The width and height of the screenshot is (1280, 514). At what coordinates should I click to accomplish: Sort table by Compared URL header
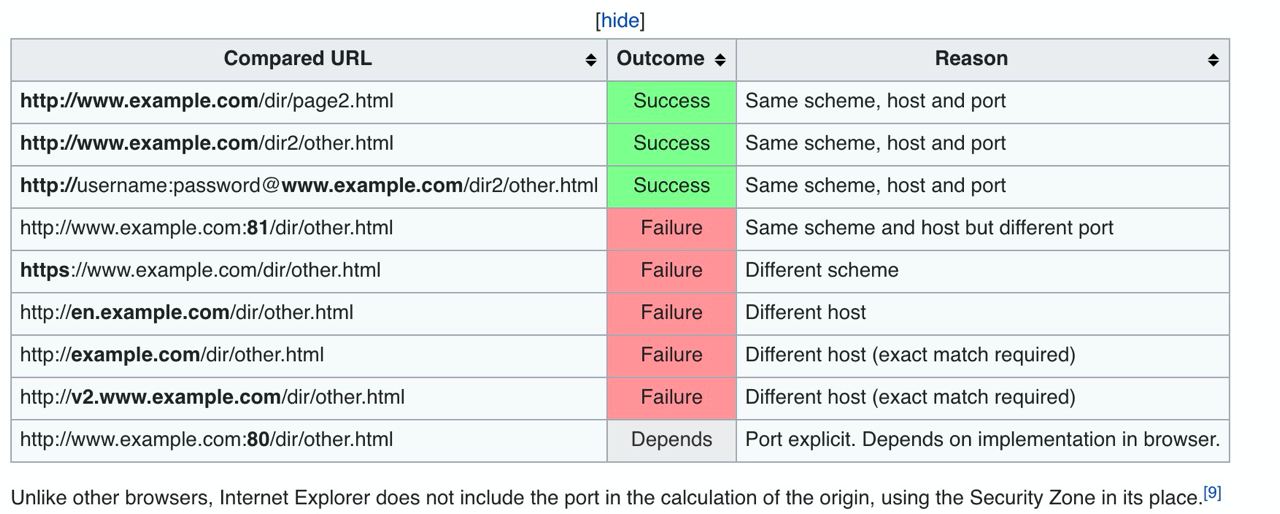[298, 59]
